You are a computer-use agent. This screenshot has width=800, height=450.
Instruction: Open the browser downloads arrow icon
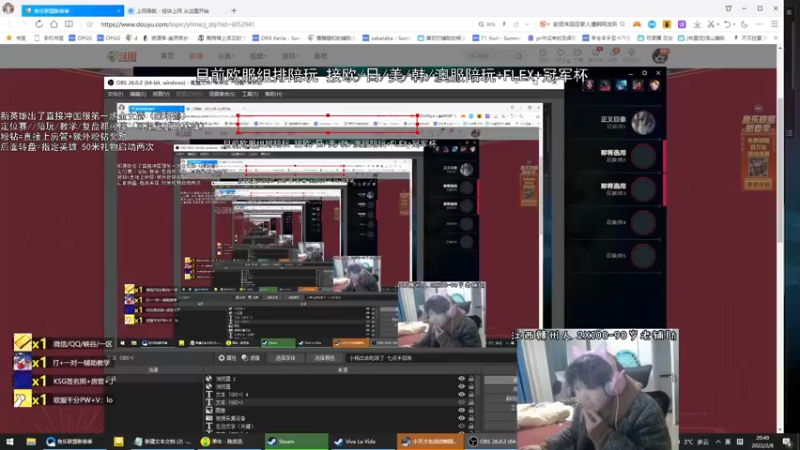click(x=697, y=24)
